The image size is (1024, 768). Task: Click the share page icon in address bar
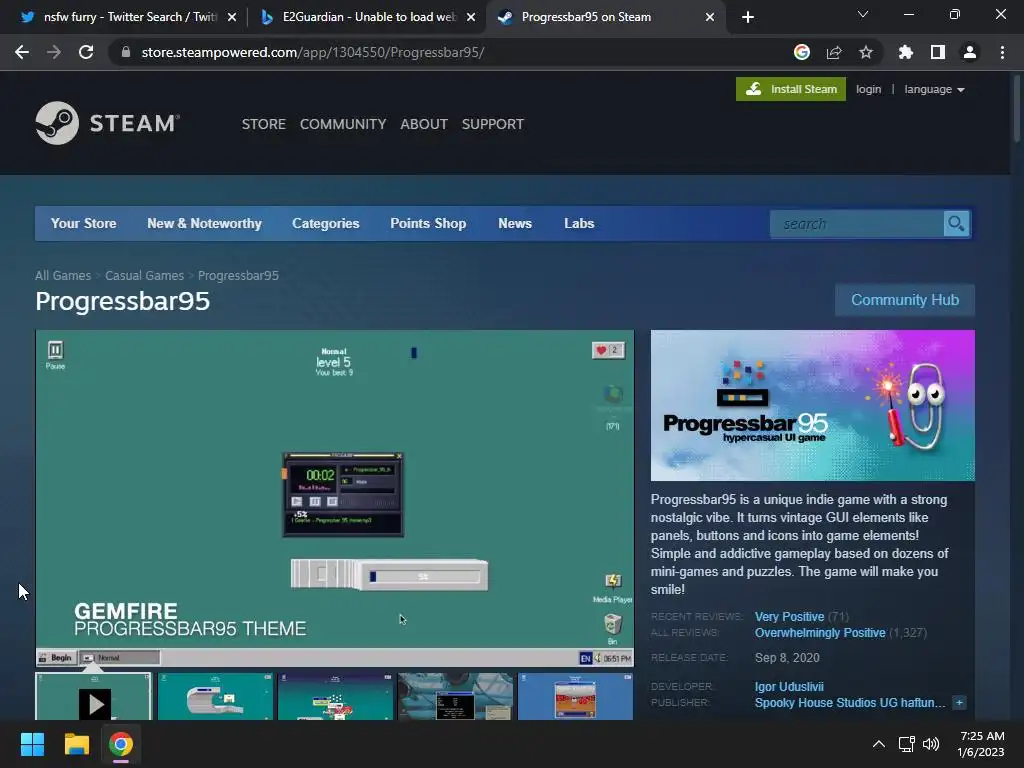coord(833,52)
